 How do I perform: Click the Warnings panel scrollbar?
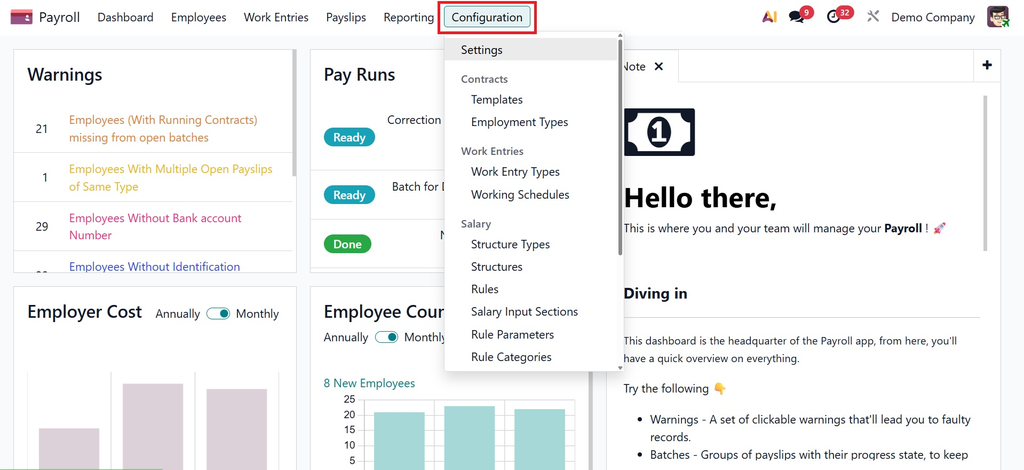tap(294, 112)
